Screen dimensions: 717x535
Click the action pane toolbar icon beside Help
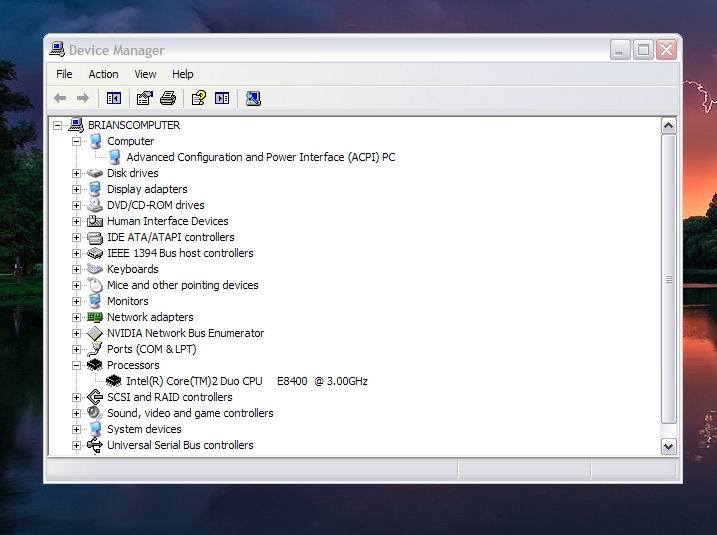coord(222,98)
